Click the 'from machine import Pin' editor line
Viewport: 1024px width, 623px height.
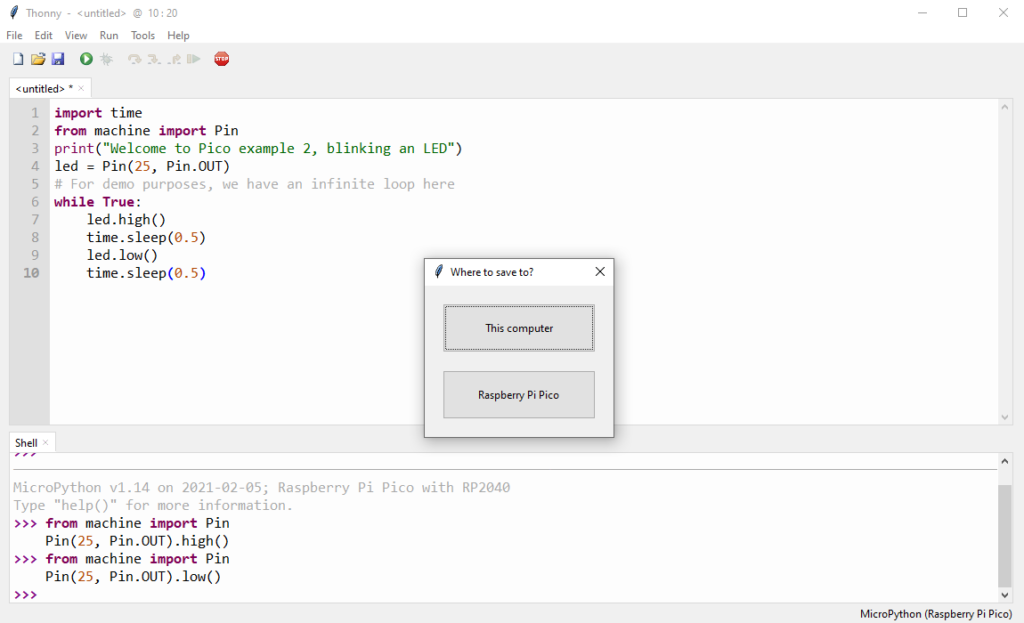click(146, 131)
